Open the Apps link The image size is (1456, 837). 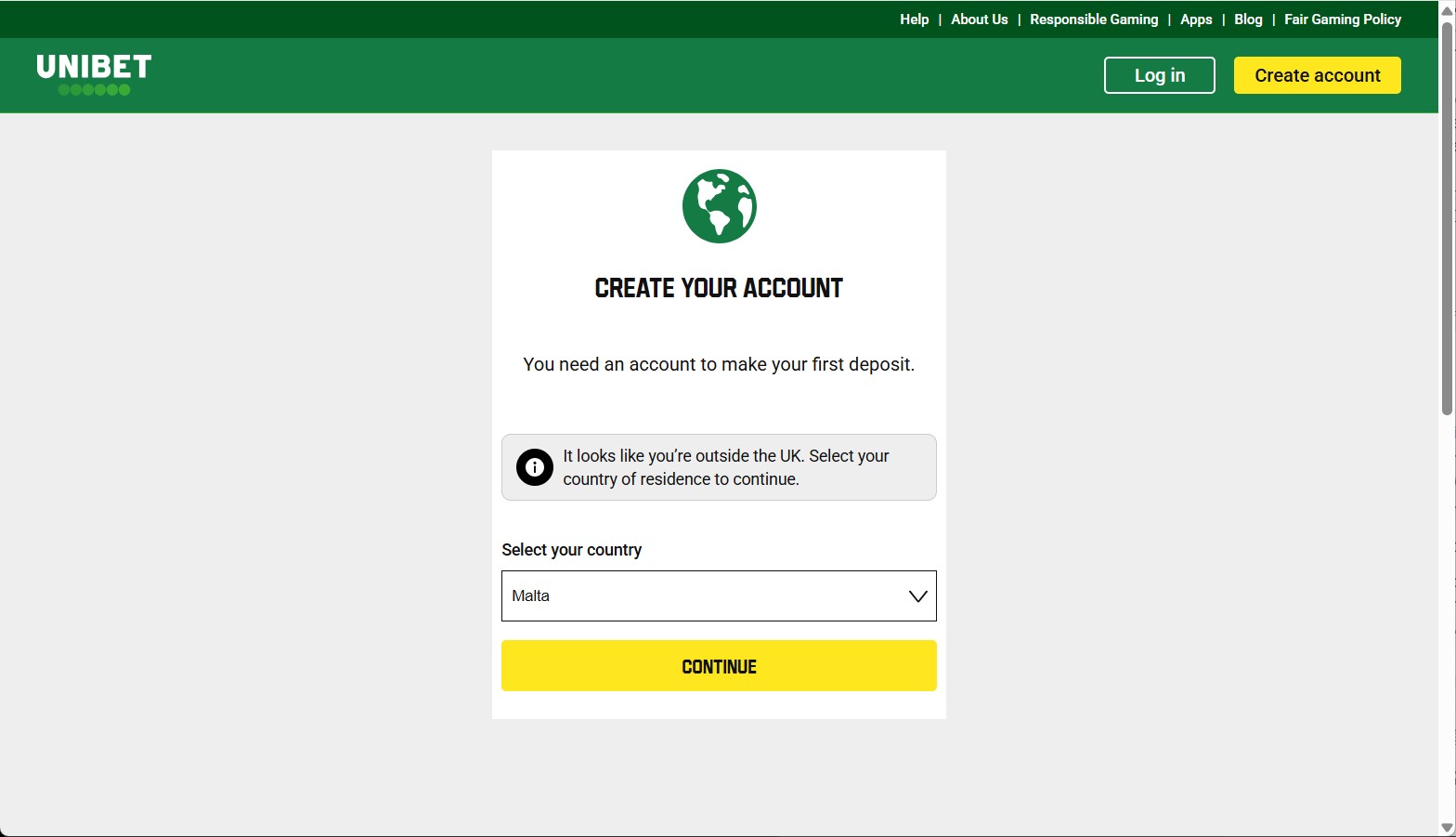pyautogui.click(x=1196, y=20)
